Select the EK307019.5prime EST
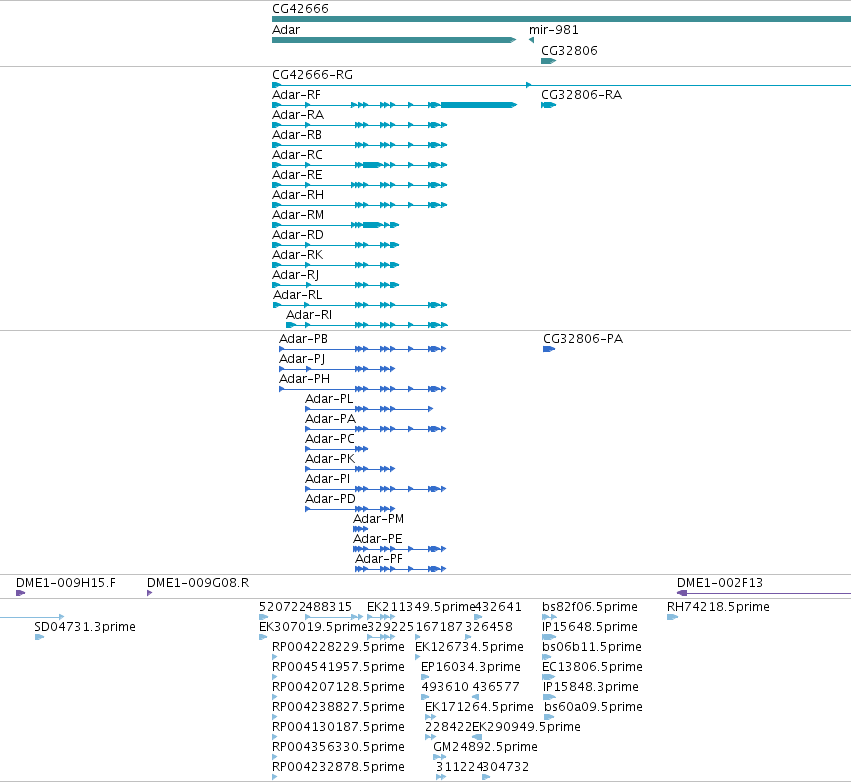851x782 pixels. [x=263, y=637]
